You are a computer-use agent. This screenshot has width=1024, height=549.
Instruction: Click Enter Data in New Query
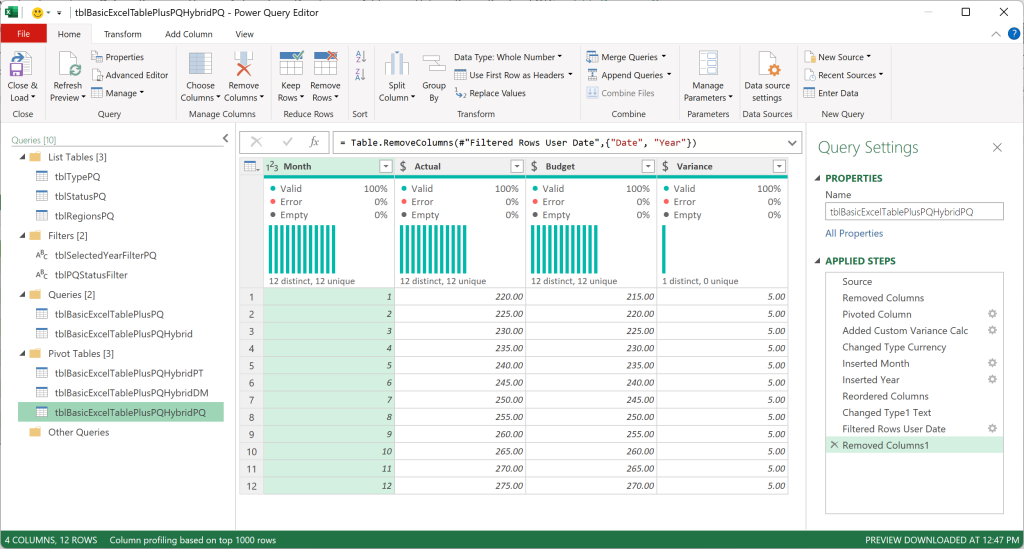pyautogui.click(x=831, y=93)
